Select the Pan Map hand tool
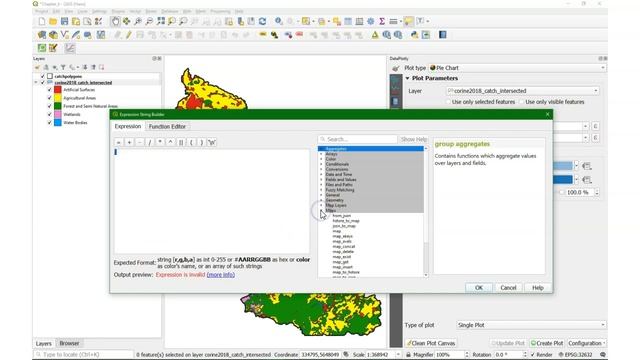 point(116,21)
